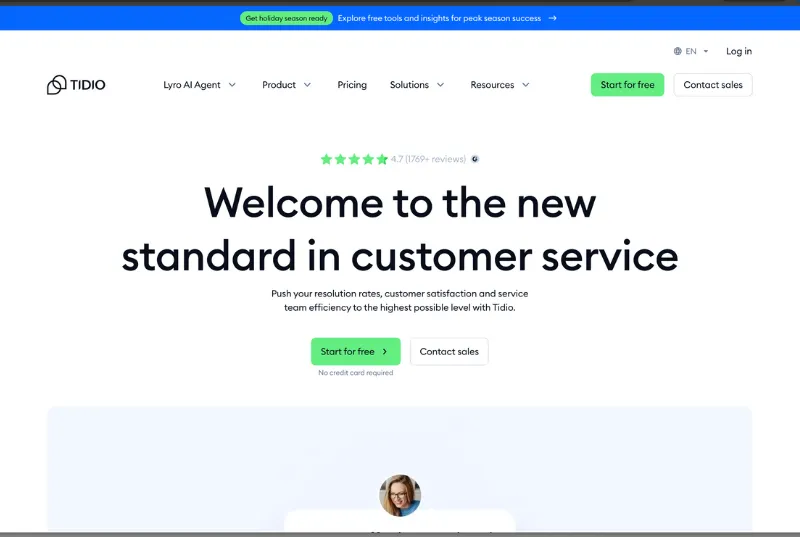This screenshot has width=800, height=537.
Task: Click the globe language icon
Action: pyautogui.click(x=677, y=51)
